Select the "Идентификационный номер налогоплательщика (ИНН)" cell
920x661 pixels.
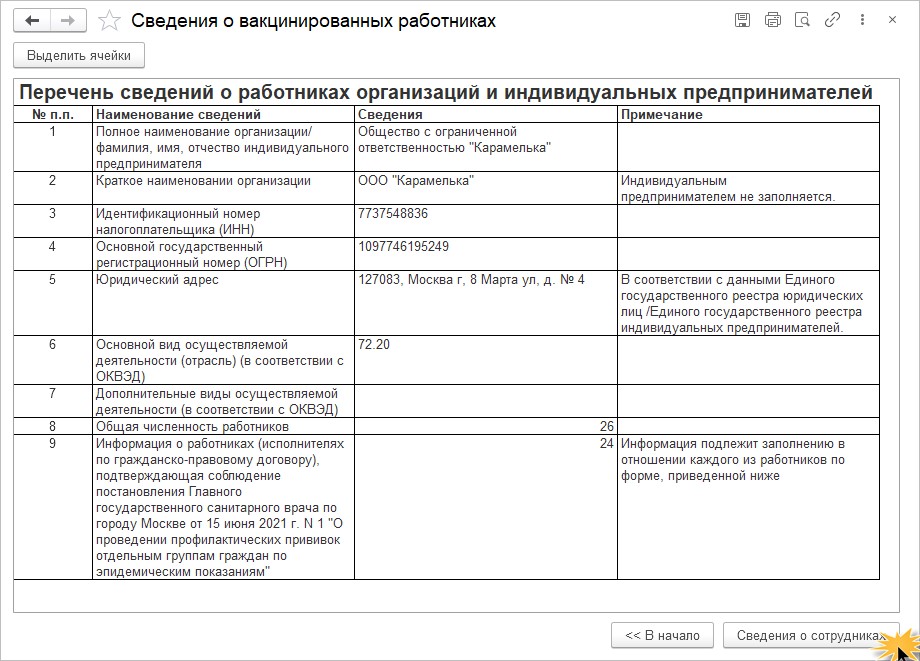pyautogui.click(x=224, y=221)
